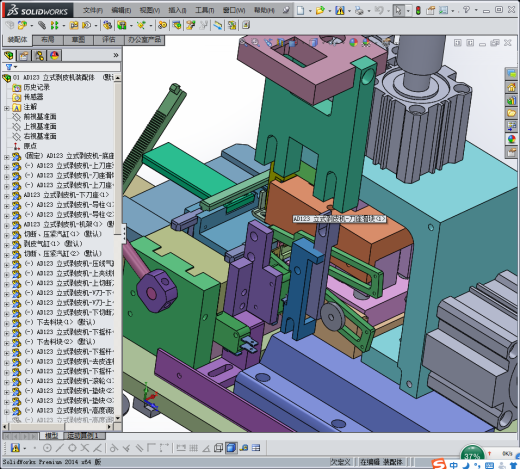This screenshot has height=469, width=520.
Task: Toggle the selected shaded-cube icon in bottom toolbar
Action: click(x=231, y=448)
